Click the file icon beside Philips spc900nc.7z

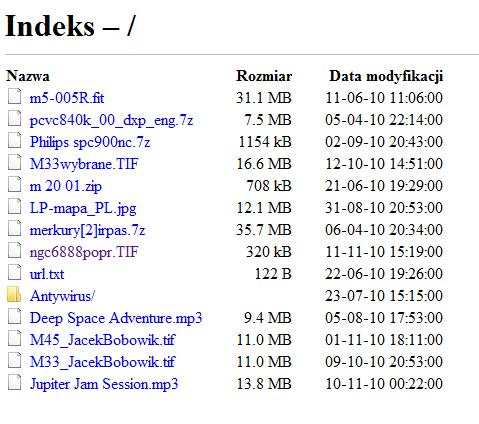[x=14, y=140]
